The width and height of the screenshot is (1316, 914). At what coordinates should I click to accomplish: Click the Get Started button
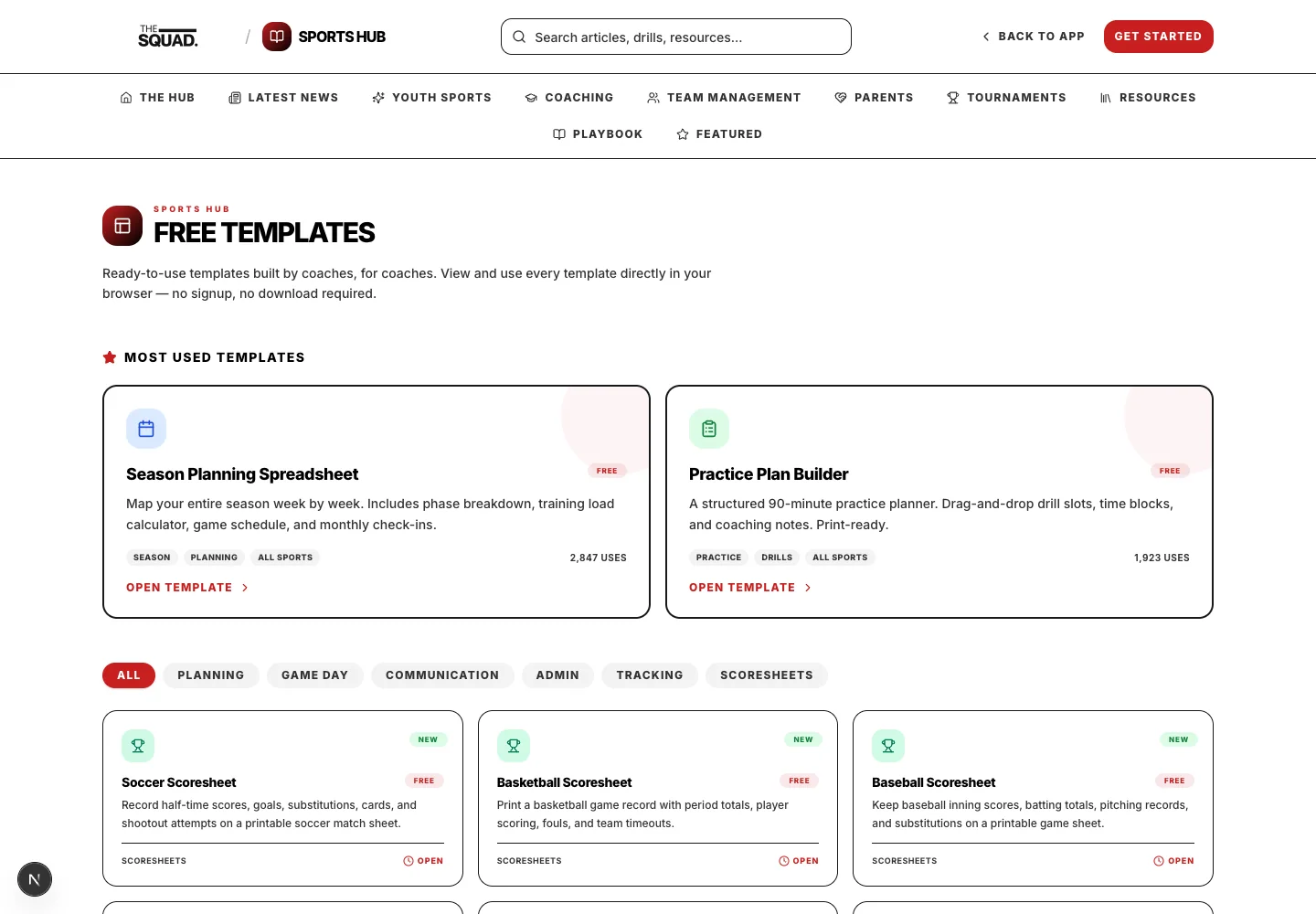pyautogui.click(x=1159, y=37)
